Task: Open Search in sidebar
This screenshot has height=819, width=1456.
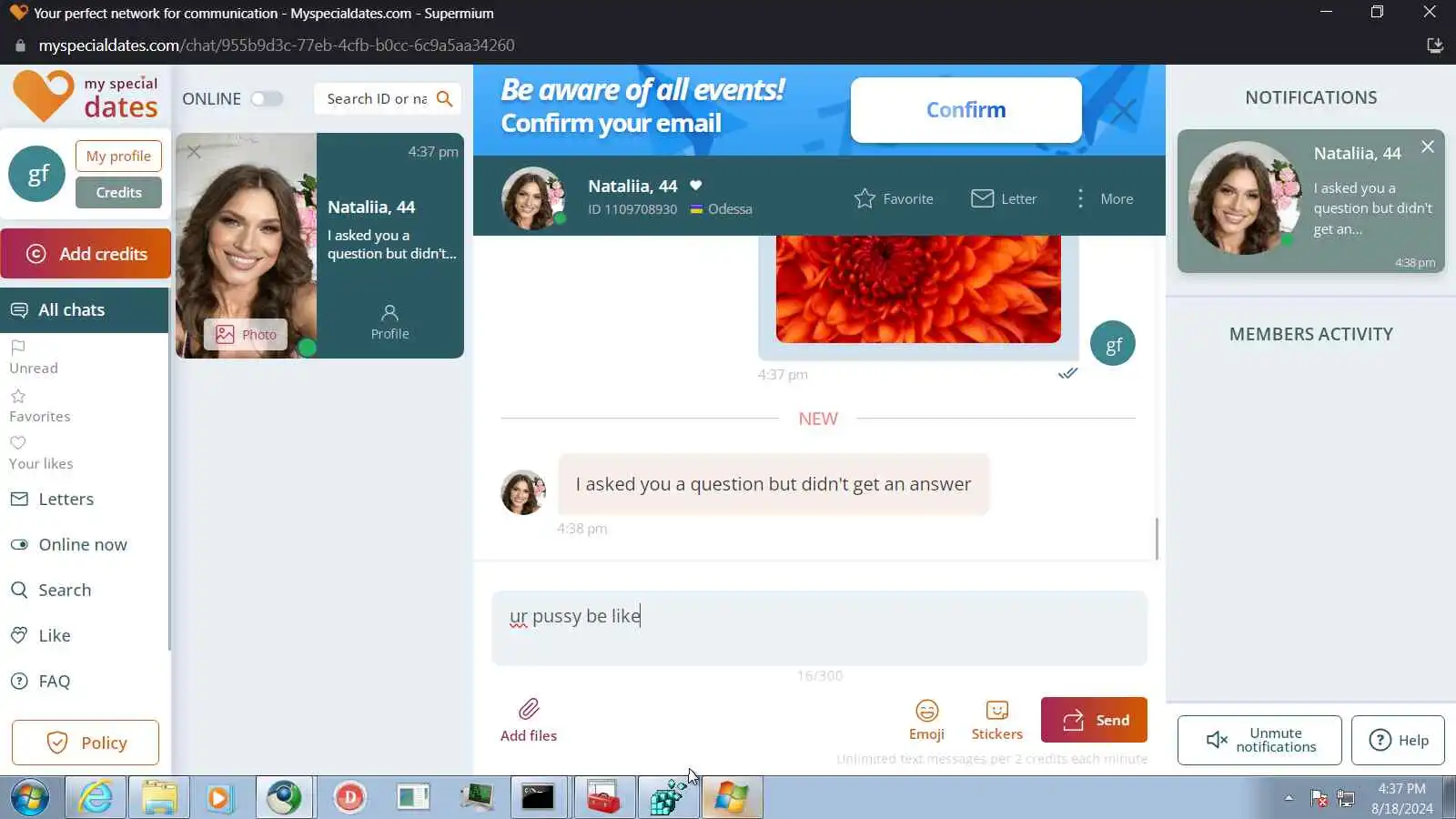Action: click(51, 590)
